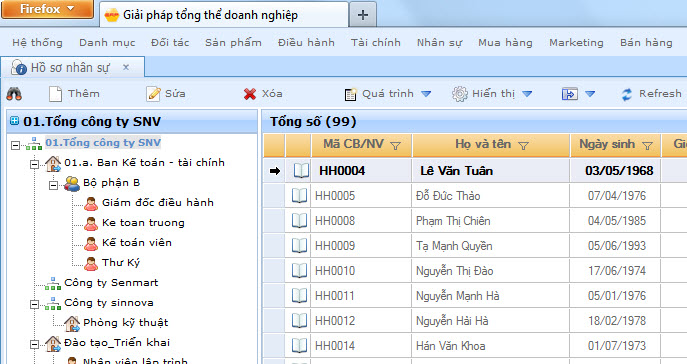Image resolution: width=687 pixels, height=364 pixels.
Task: Collapse the 01.Tổng công ty SNV tree root
Action: [x=16, y=145]
